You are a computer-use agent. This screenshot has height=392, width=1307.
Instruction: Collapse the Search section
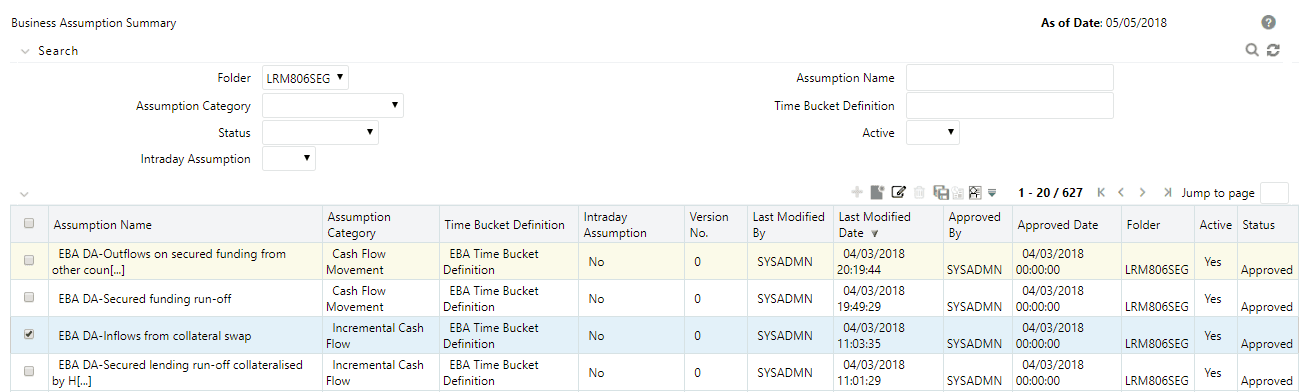coord(25,51)
